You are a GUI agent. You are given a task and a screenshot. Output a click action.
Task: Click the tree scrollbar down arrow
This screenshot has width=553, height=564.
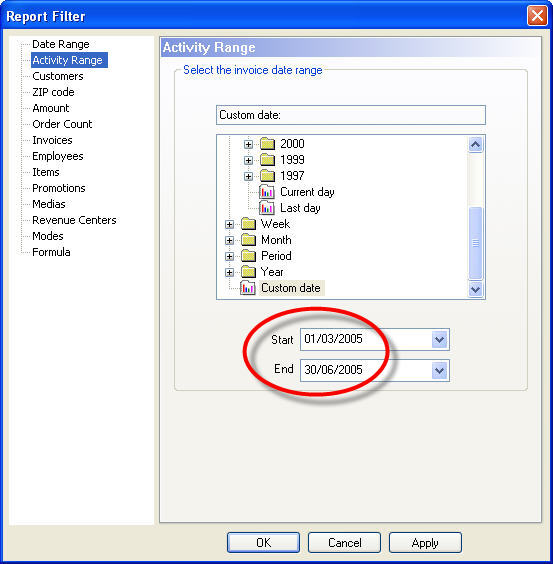coord(475,289)
